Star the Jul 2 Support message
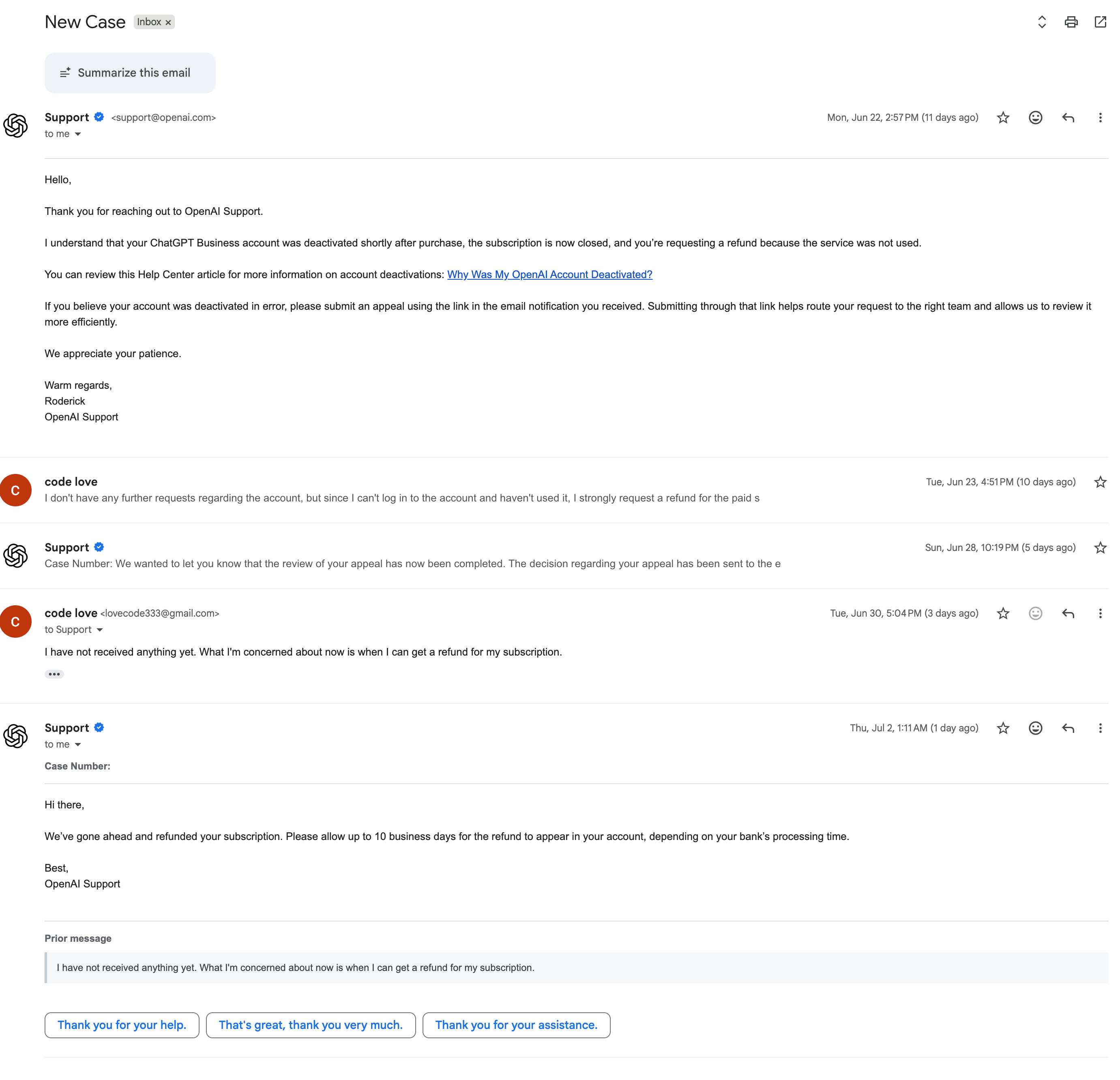This screenshot has height=1080, width=1120. click(1003, 728)
